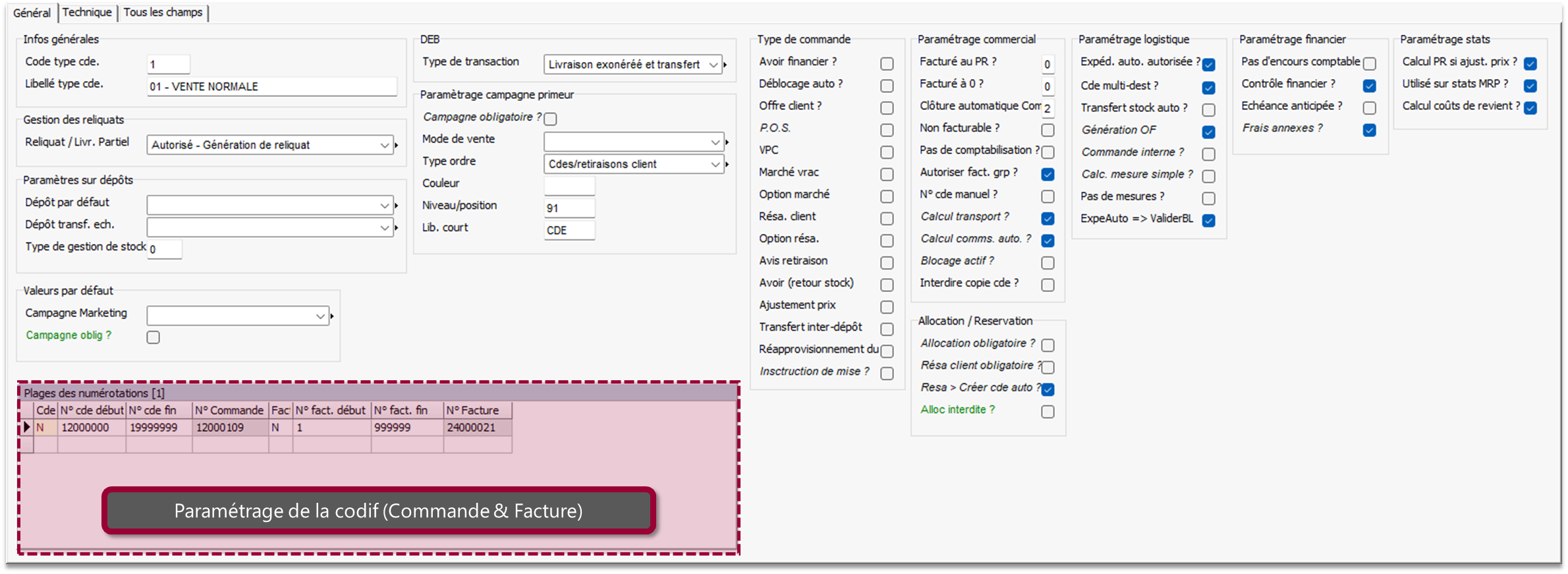Uncheck the Contrôle financier checkbox
Viewport: 1568px width, 574px height.
click(x=1369, y=86)
